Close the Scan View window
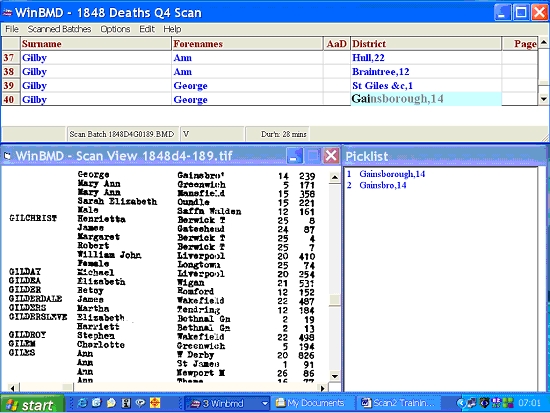550x413 pixels. (330, 155)
